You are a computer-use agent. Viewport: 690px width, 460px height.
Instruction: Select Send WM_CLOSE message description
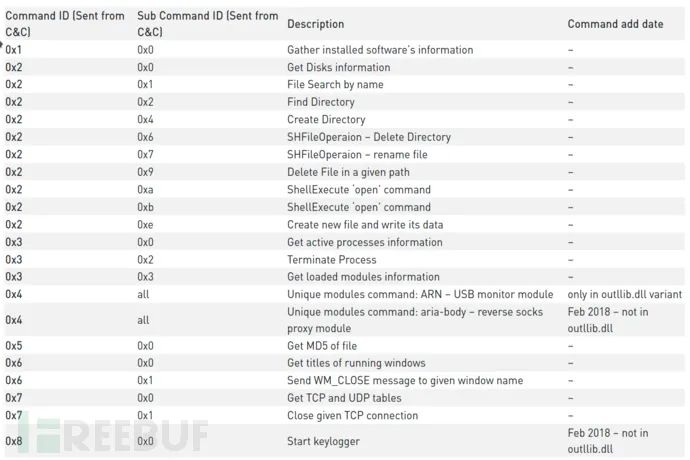tap(405, 380)
